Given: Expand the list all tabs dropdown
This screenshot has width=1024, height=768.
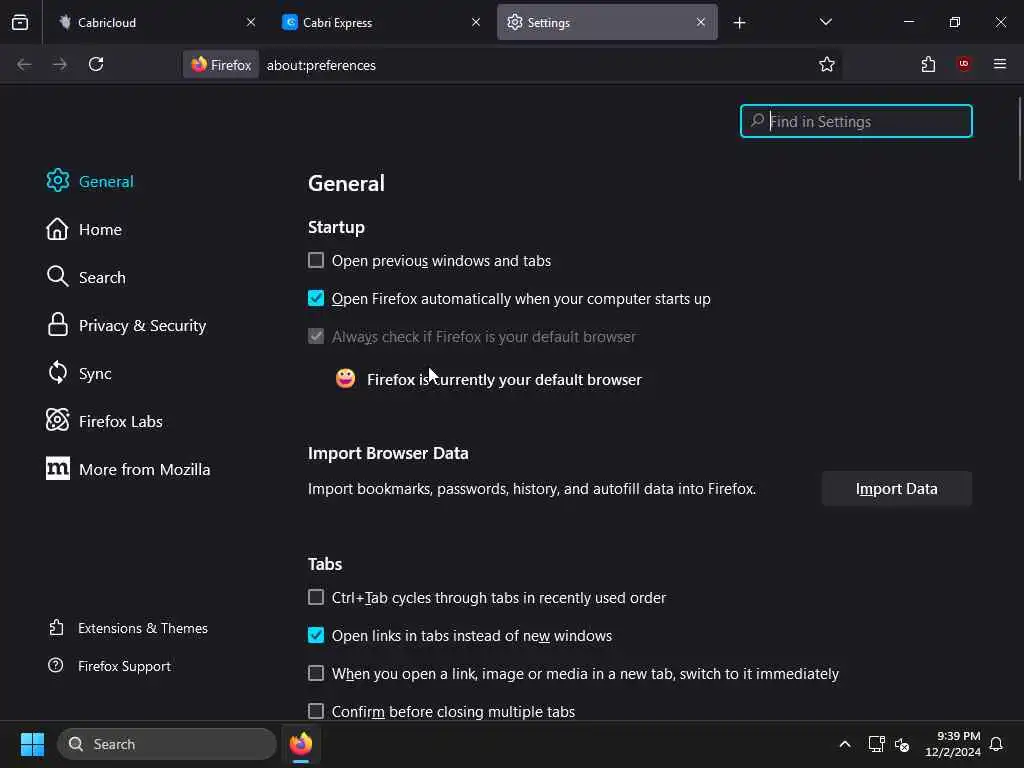Looking at the screenshot, I should pyautogui.click(x=825, y=22).
